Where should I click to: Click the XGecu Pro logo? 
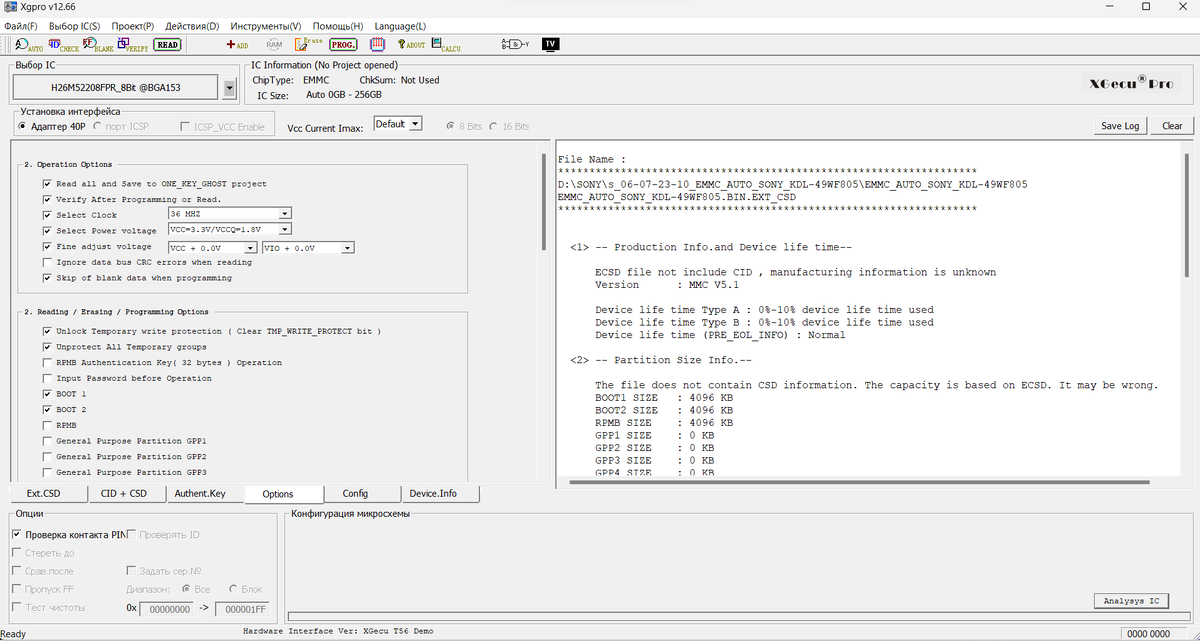pos(1130,84)
